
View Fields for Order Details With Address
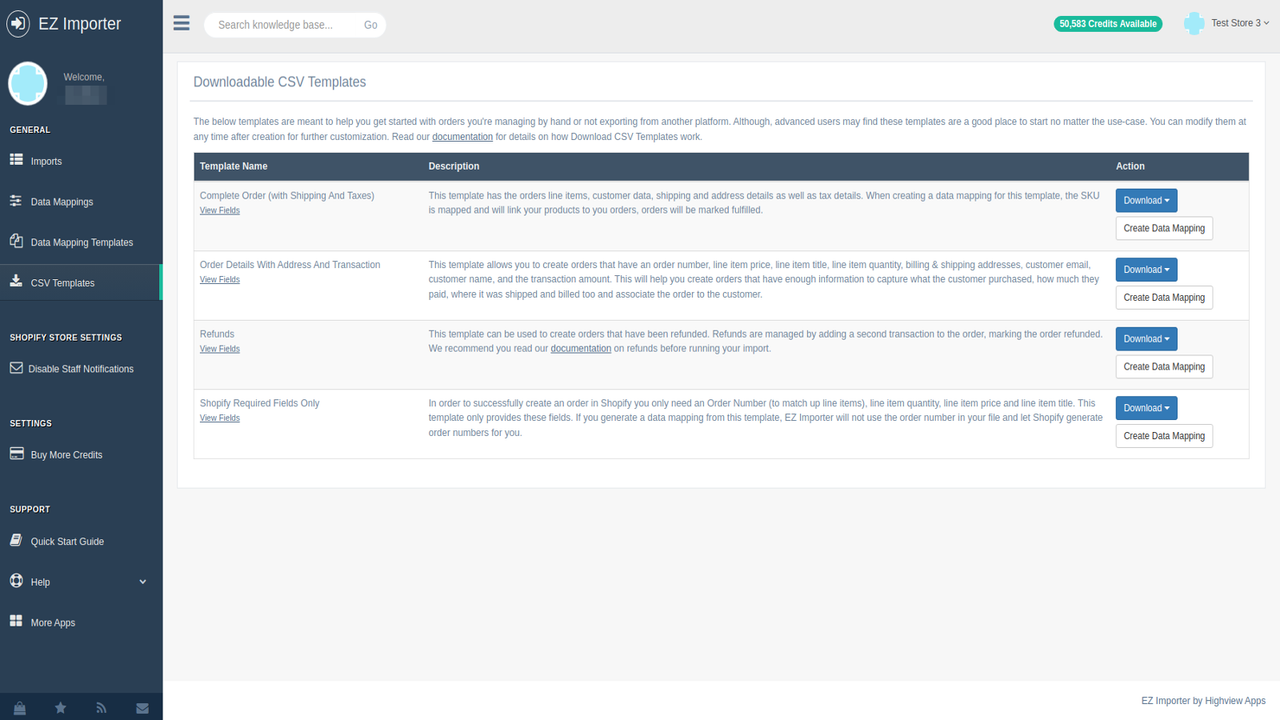[220, 280]
